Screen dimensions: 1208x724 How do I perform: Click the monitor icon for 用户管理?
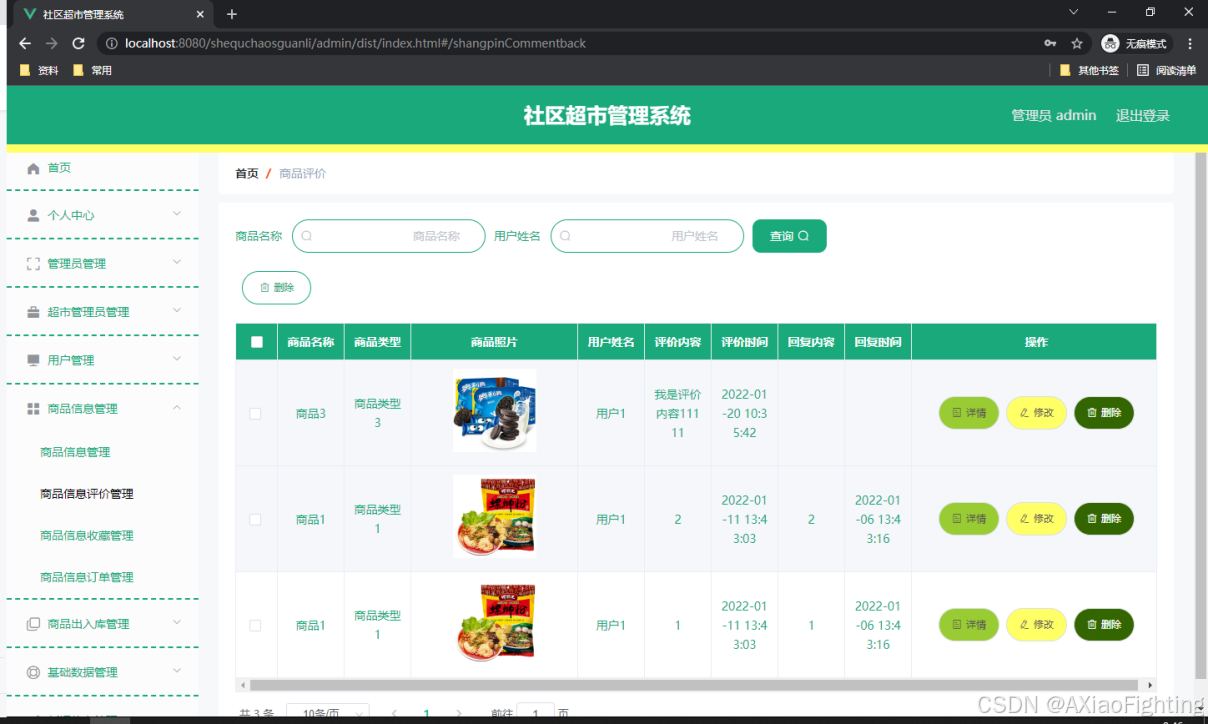(33, 360)
